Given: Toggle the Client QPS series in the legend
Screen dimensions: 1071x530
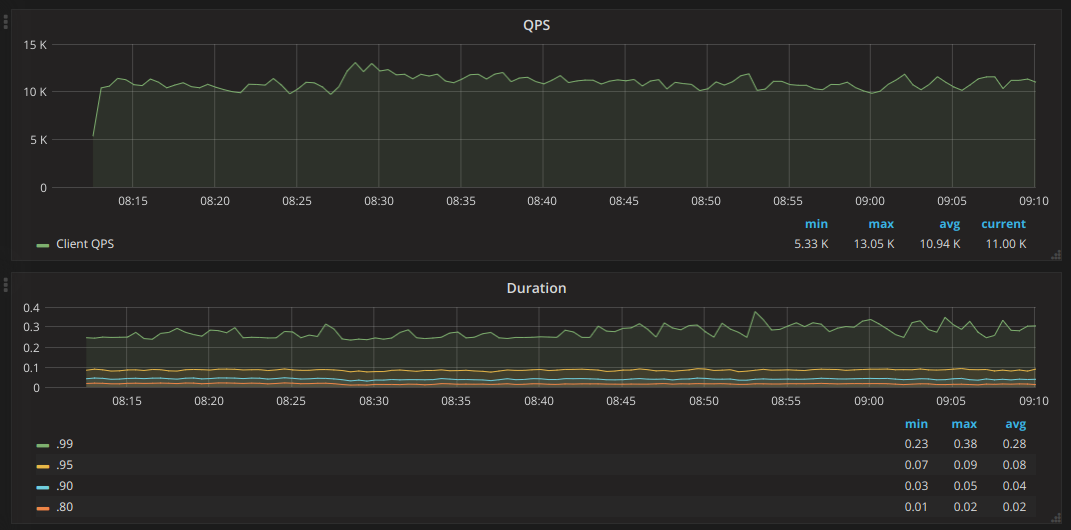Looking at the screenshot, I should click(85, 244).
